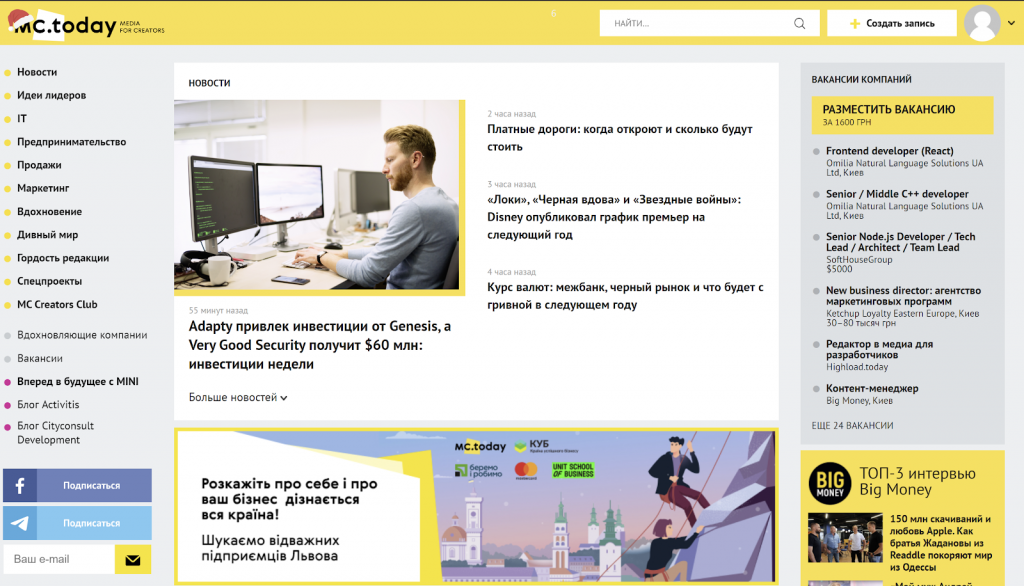Open the user profile avatar

pos(982,23)
